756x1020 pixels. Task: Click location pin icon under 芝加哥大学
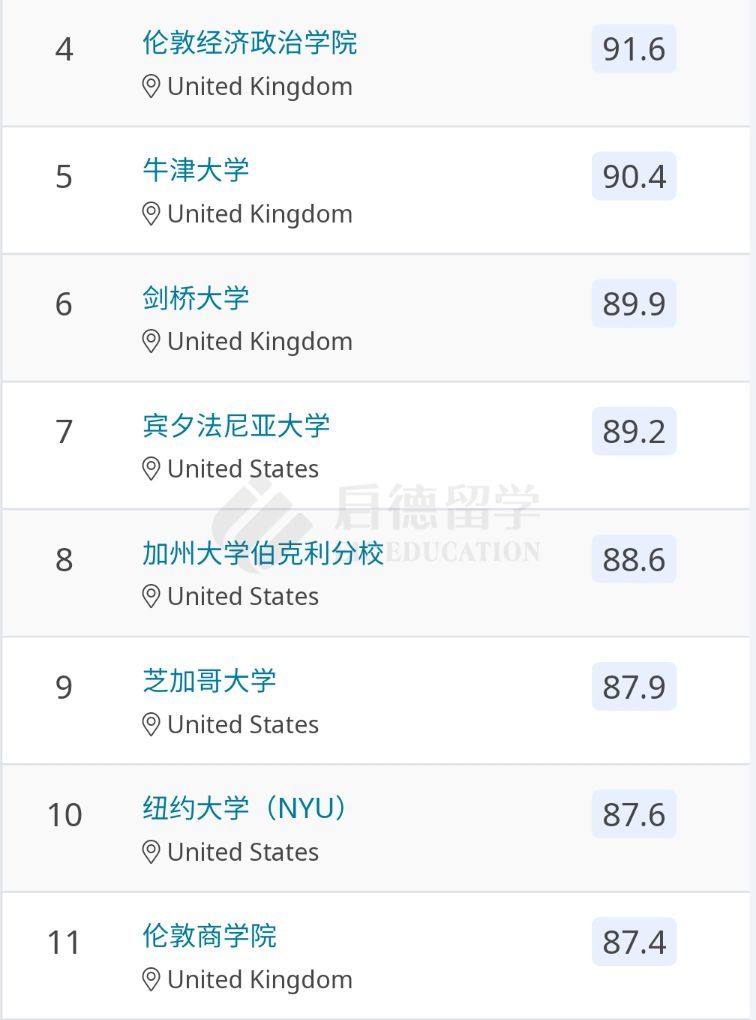(x=151, y=725)
